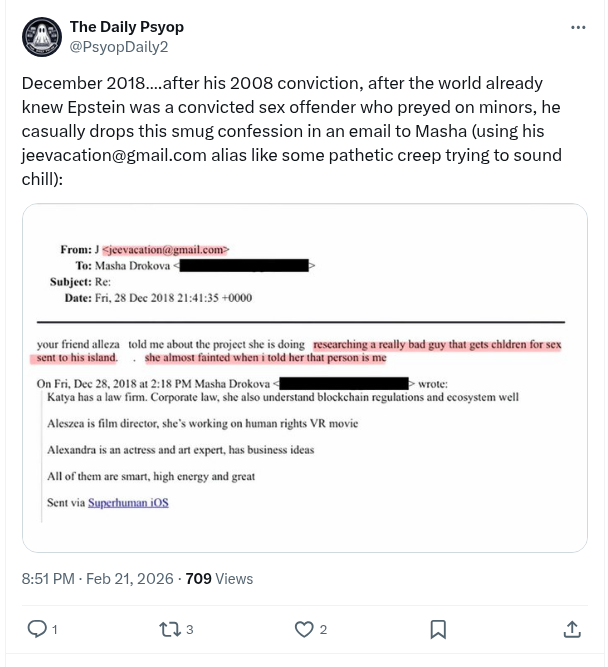The height and width of the screenshot is (667, 608).
Task: Click the reply speech bubble icon
Action: 36,629
